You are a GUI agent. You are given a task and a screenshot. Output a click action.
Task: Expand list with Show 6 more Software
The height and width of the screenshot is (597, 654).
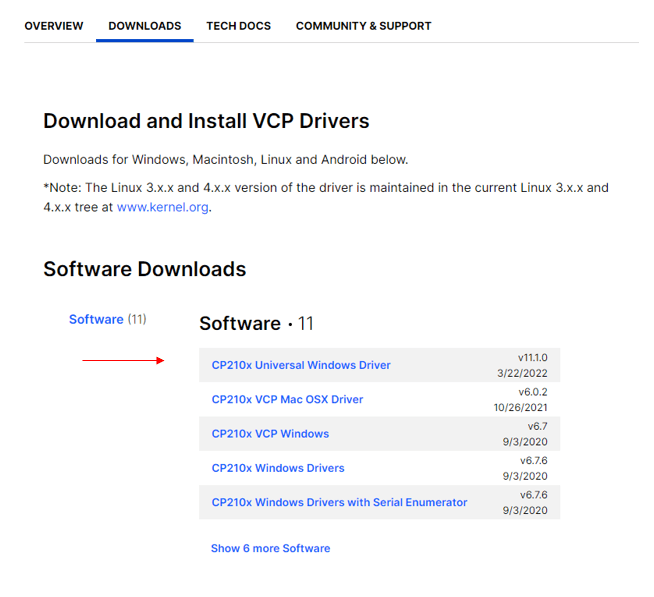pyautogui.click(x=270, y=549)
